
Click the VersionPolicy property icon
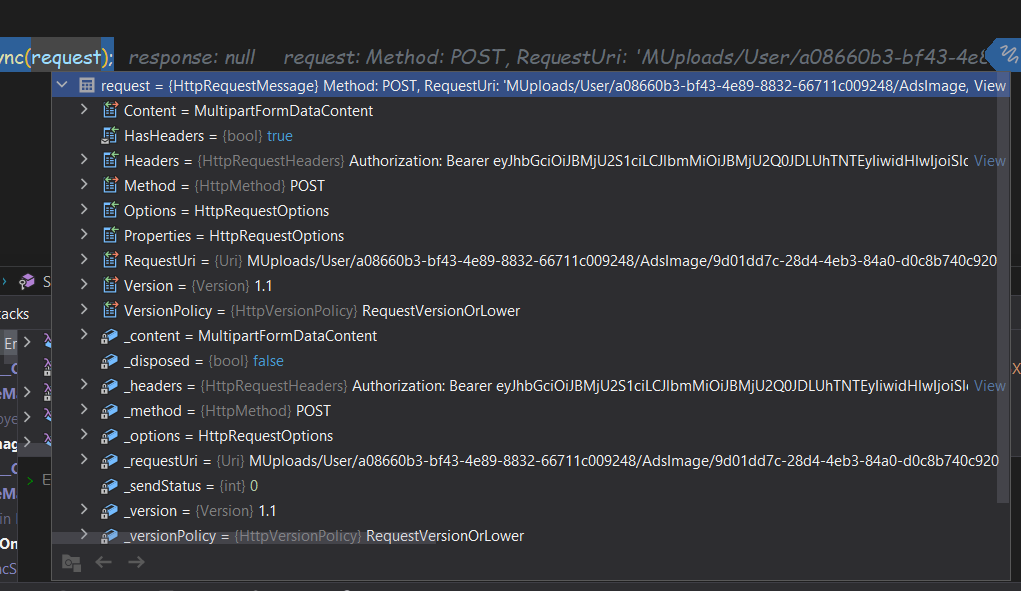(x=110, y=310)
